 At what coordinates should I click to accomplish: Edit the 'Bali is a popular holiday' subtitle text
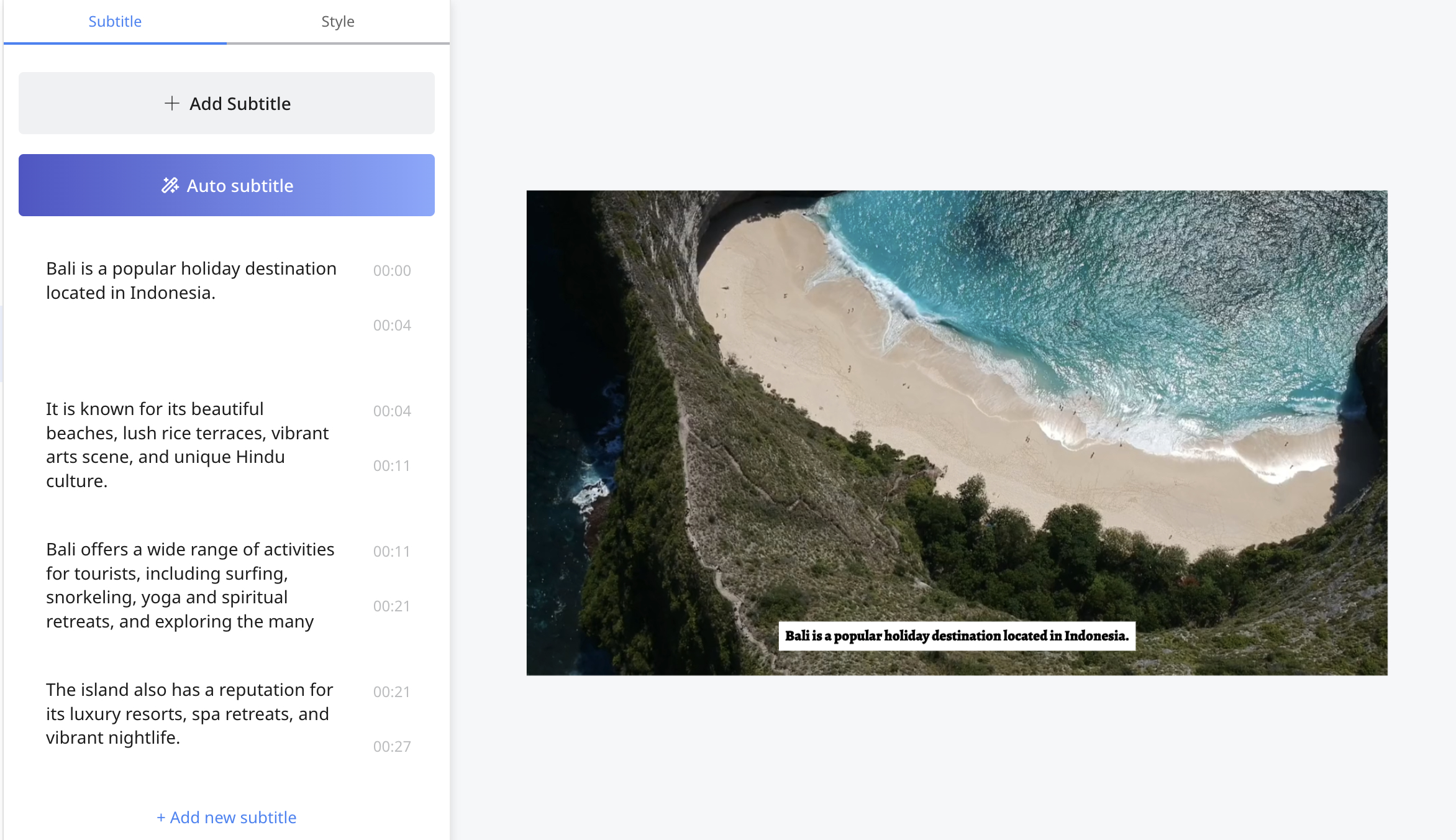pyautogui.click(x=191, y=280)
